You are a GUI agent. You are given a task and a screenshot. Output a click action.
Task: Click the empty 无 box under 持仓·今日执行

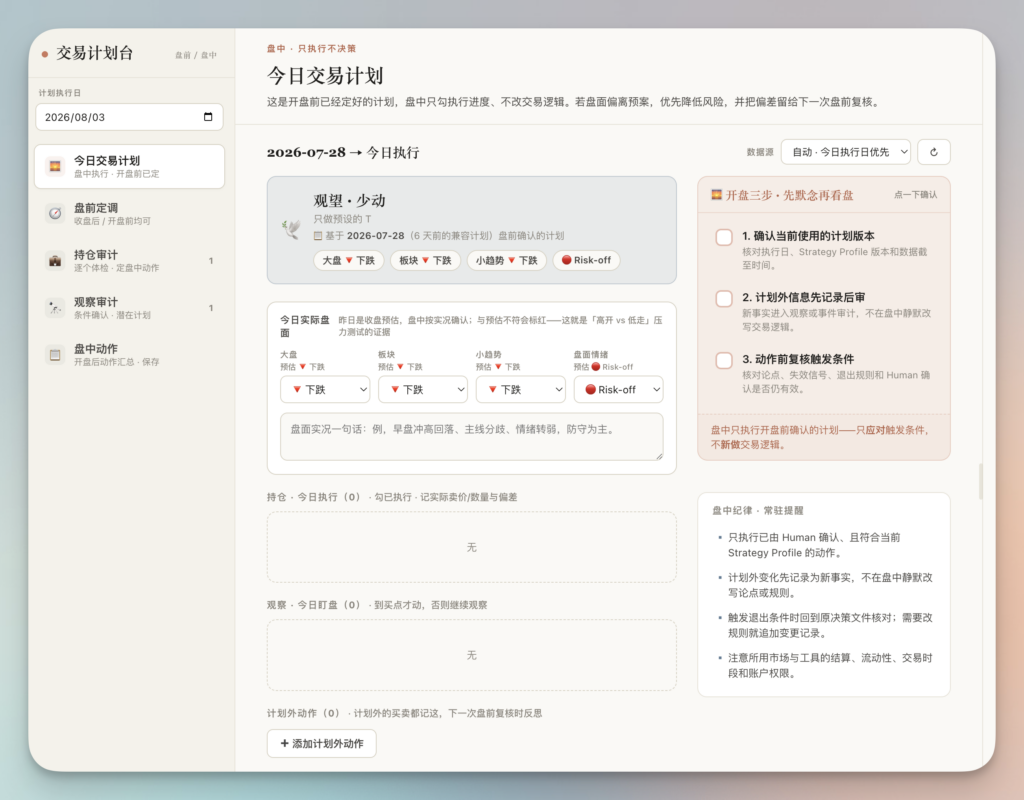472,547
